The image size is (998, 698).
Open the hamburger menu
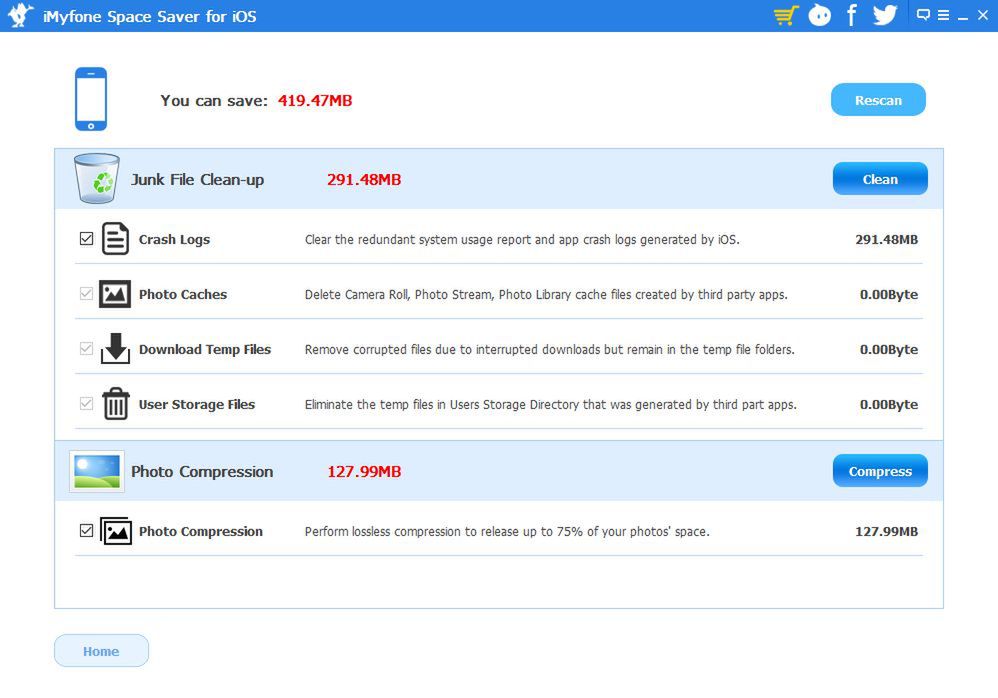click(946, 15)
